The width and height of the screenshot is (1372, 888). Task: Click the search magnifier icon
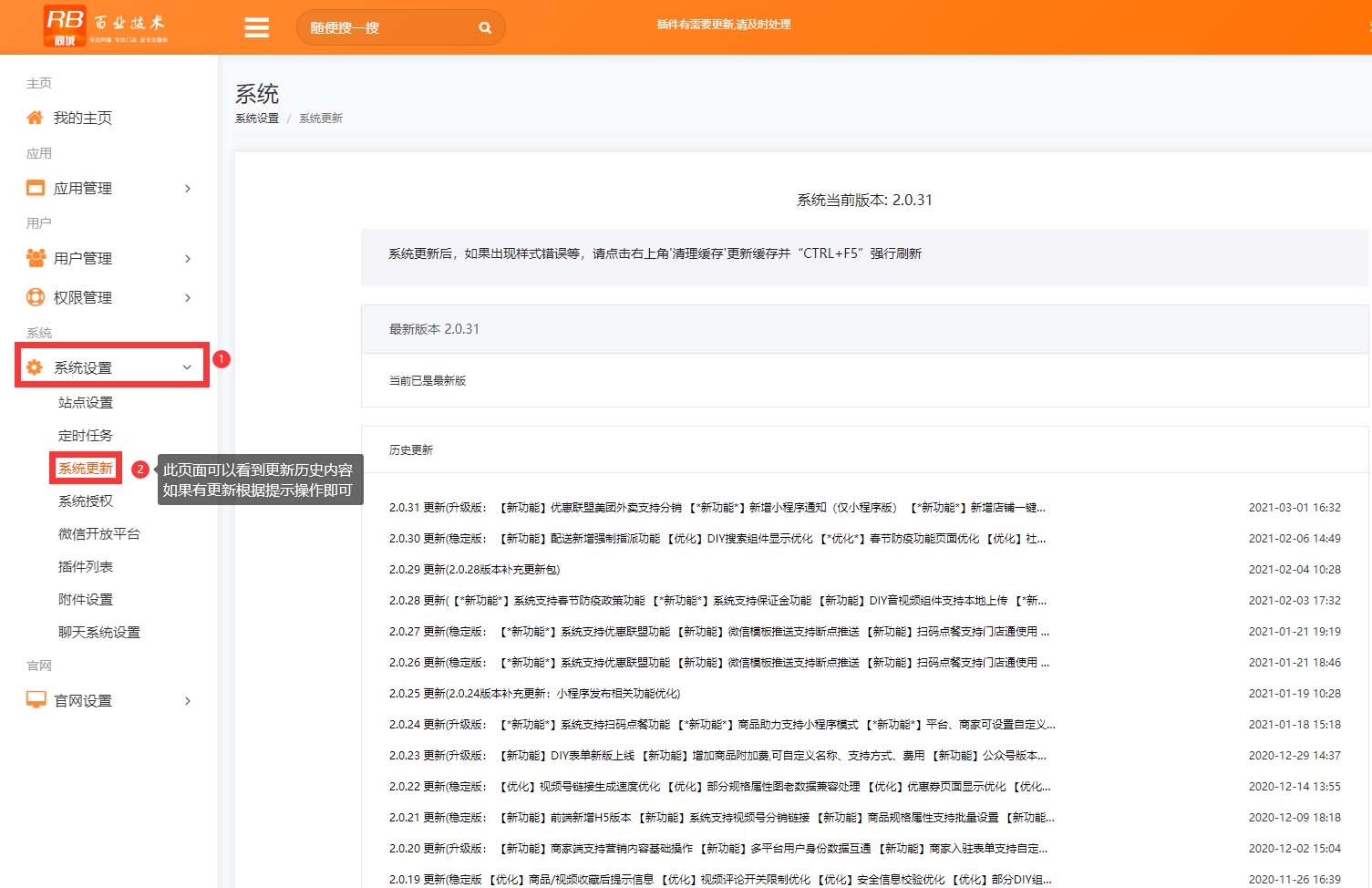(485, 28)
